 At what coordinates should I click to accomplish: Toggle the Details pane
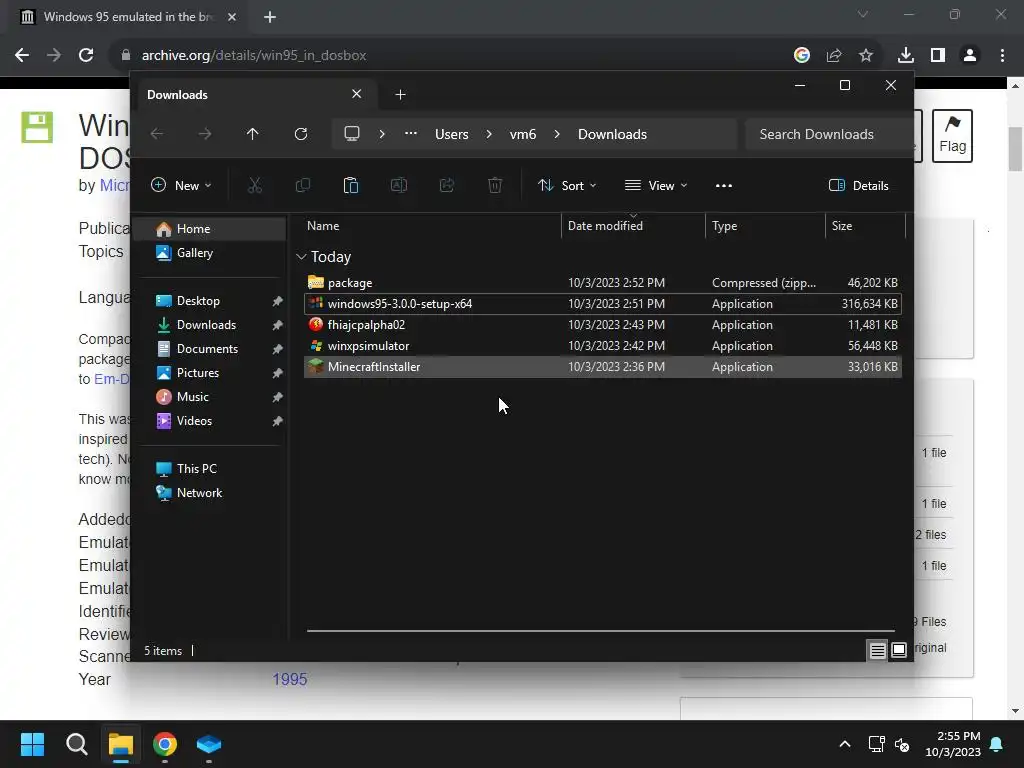tap(859, 185)
